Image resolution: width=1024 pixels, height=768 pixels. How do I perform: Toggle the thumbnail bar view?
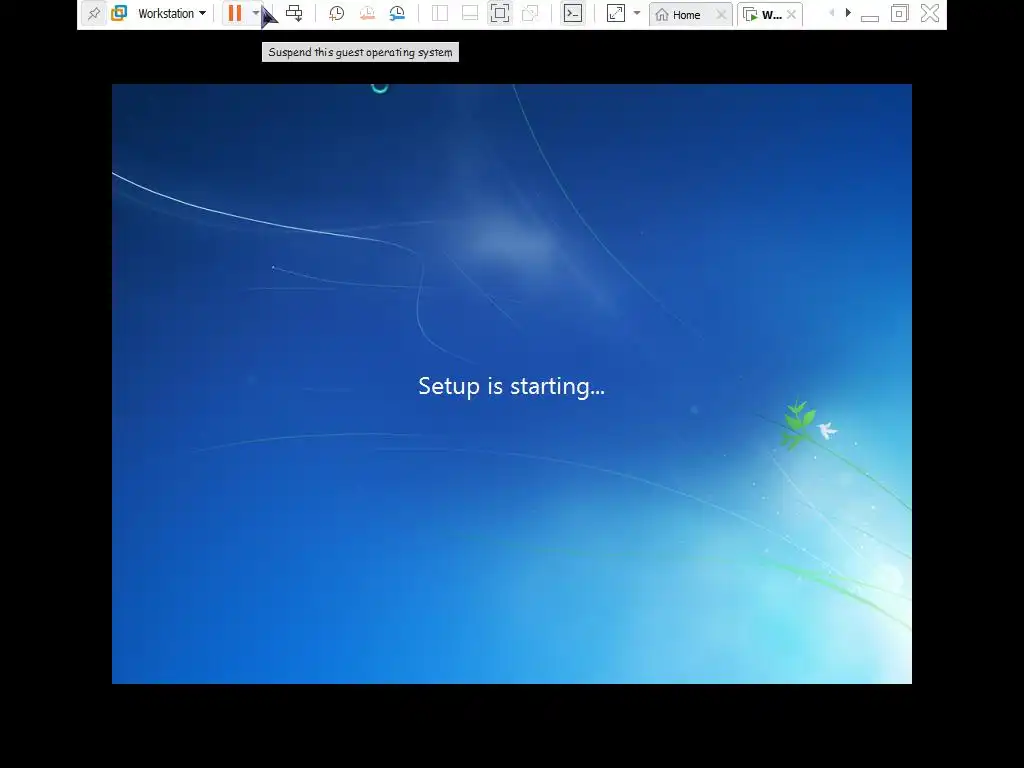(470, 13)
